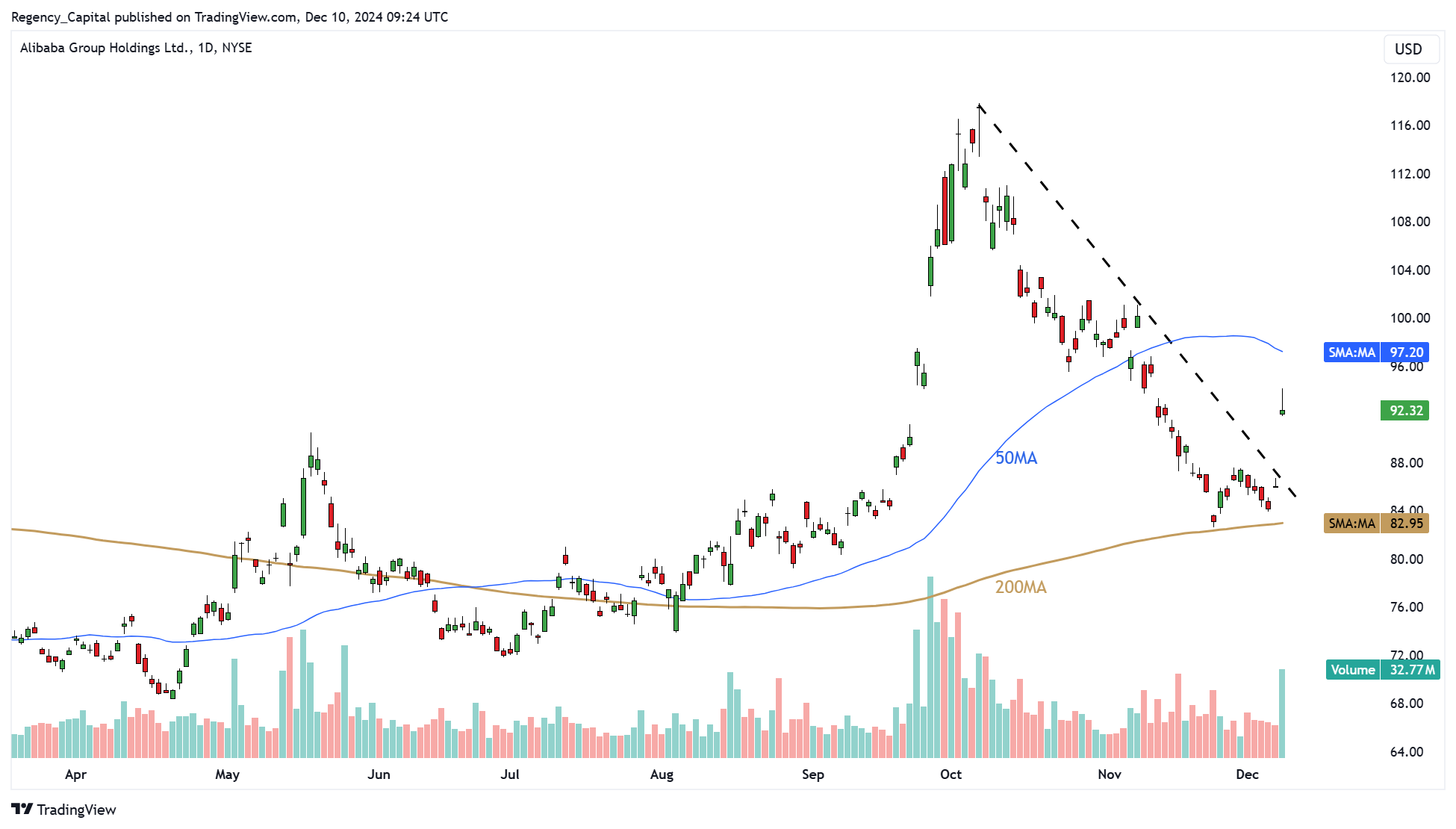Click the 116.00 price axis label

[1410, 125]
